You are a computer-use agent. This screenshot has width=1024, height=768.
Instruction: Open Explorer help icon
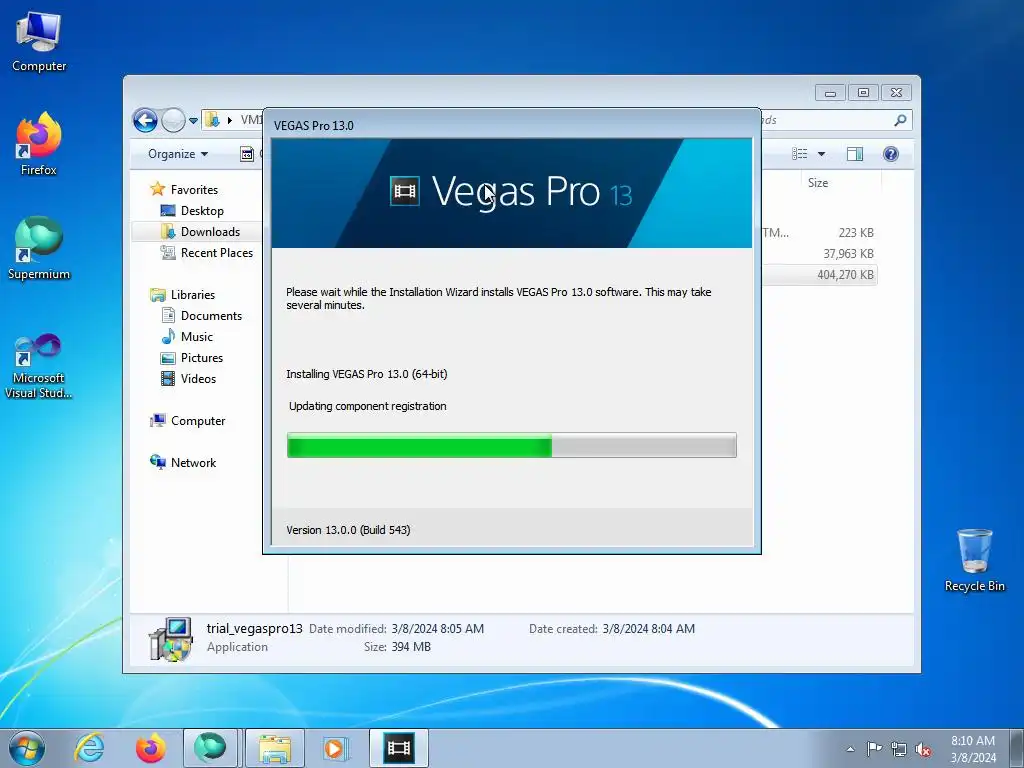point(891,154)
